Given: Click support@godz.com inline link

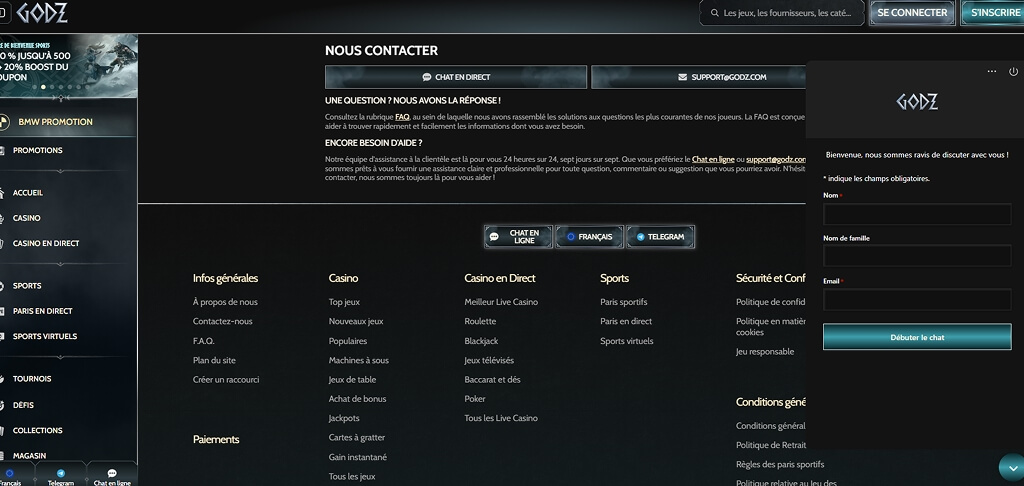Looking at the screenshot, I should pos(776,159).
